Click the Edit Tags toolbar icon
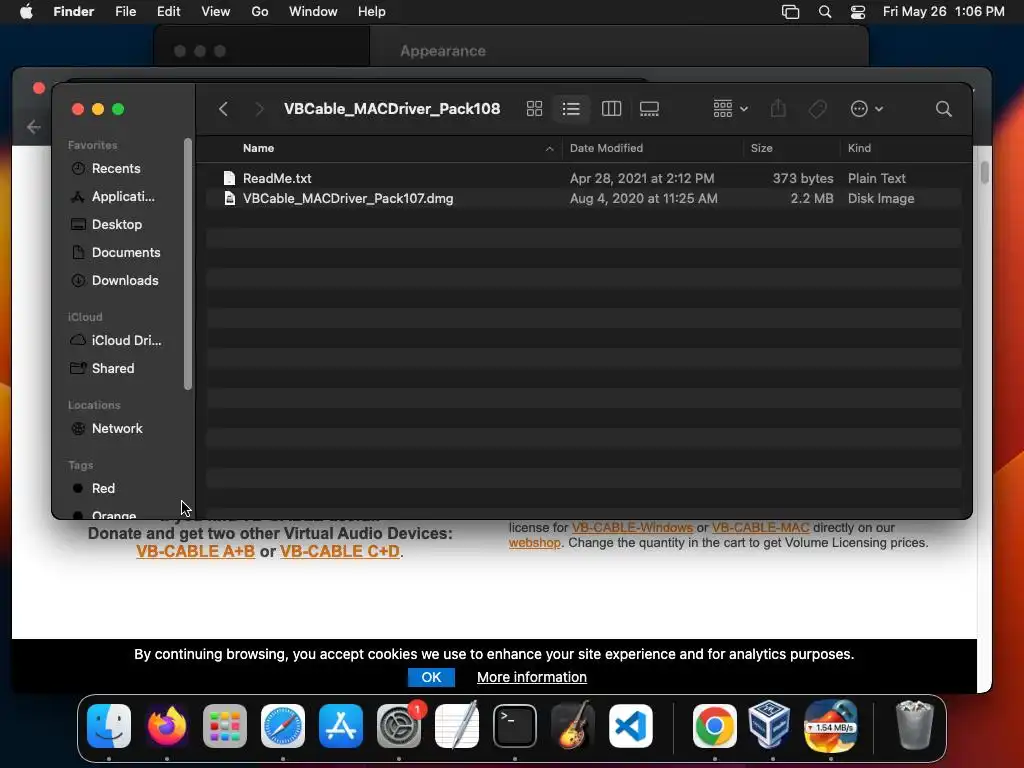 tap(818, 109)
